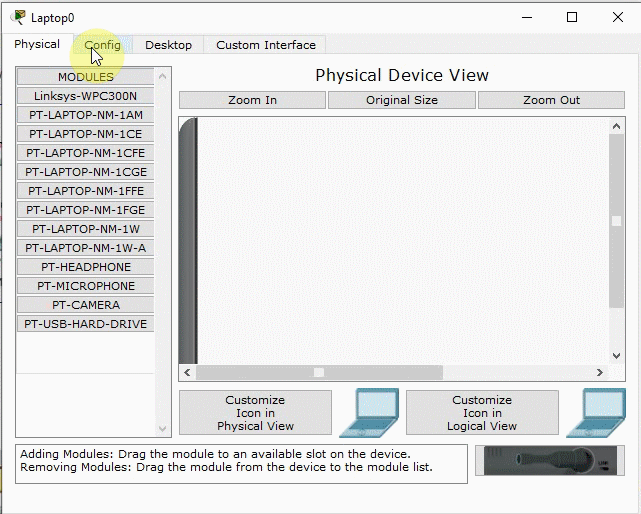Click the microphone module preview image

pos(550,460)
